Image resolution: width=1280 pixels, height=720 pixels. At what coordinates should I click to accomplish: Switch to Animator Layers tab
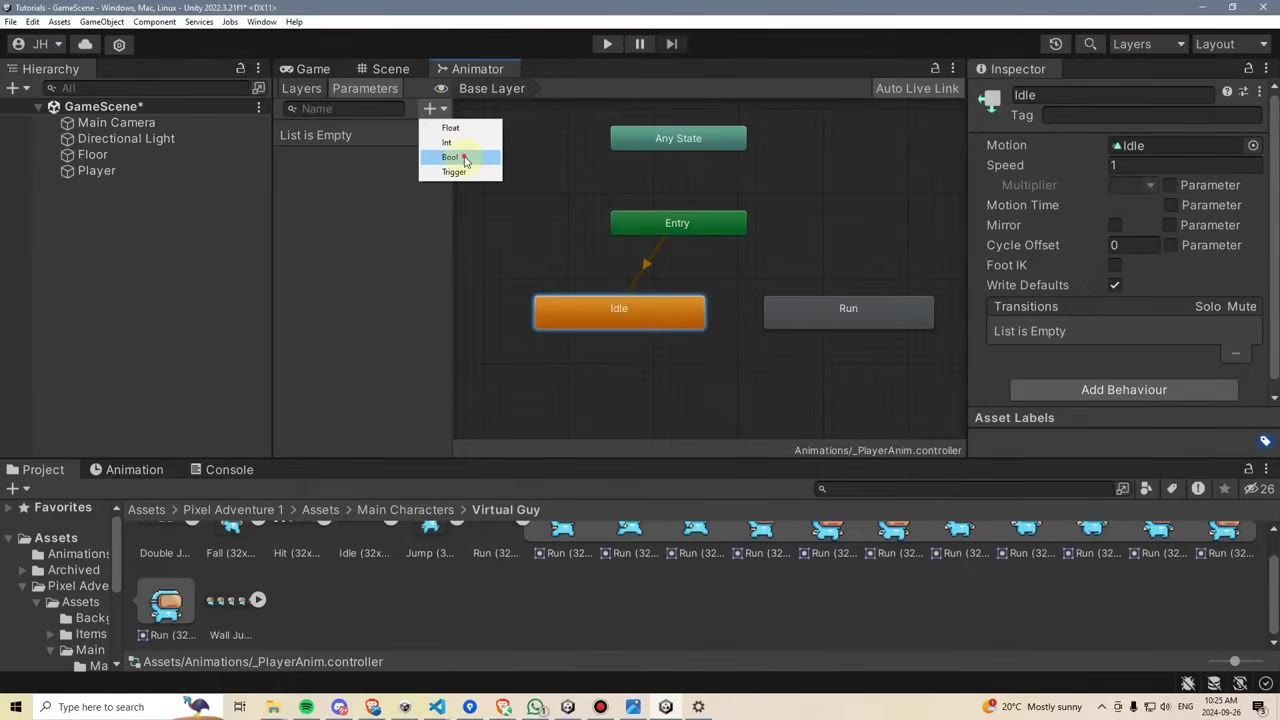pyautogui.click(x=301, y=88)
